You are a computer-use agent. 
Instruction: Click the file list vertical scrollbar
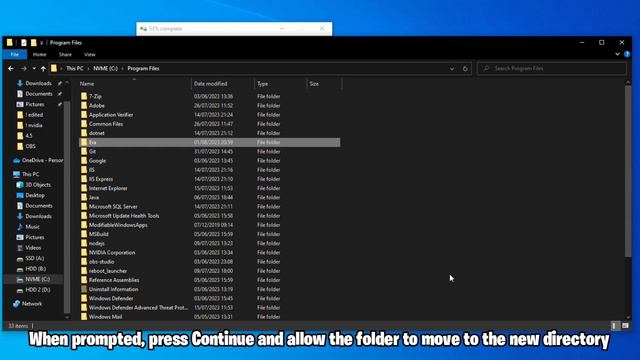[x=628, y=171]
